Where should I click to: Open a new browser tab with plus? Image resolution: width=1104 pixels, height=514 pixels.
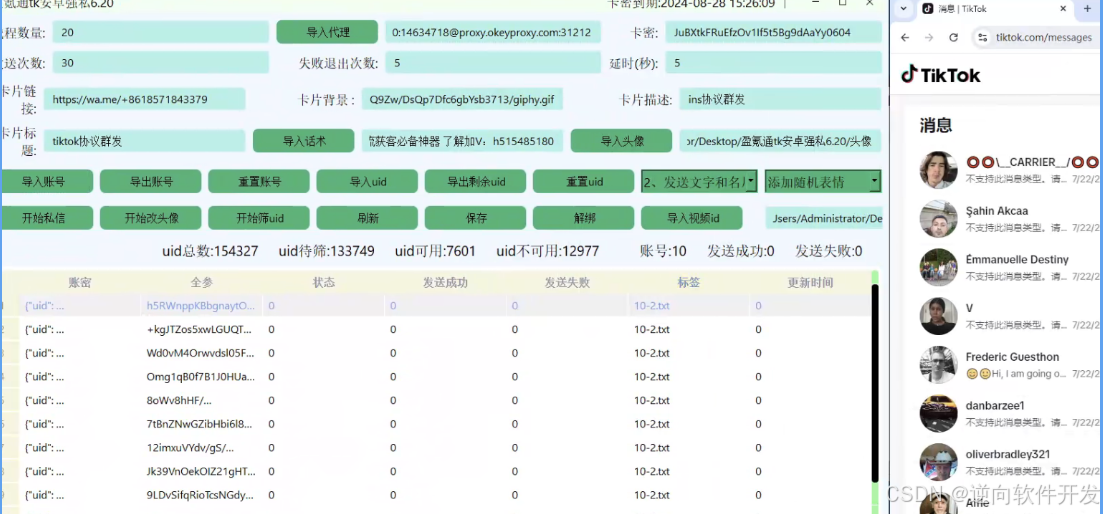(x=1086, y=8)
